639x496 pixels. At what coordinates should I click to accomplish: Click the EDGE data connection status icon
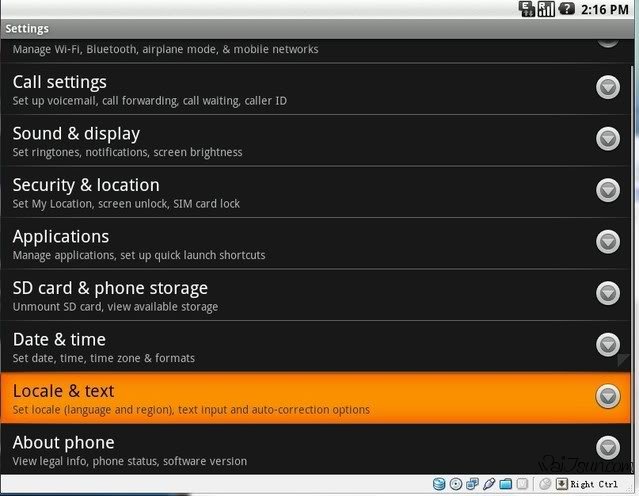[x=527, y=9]
